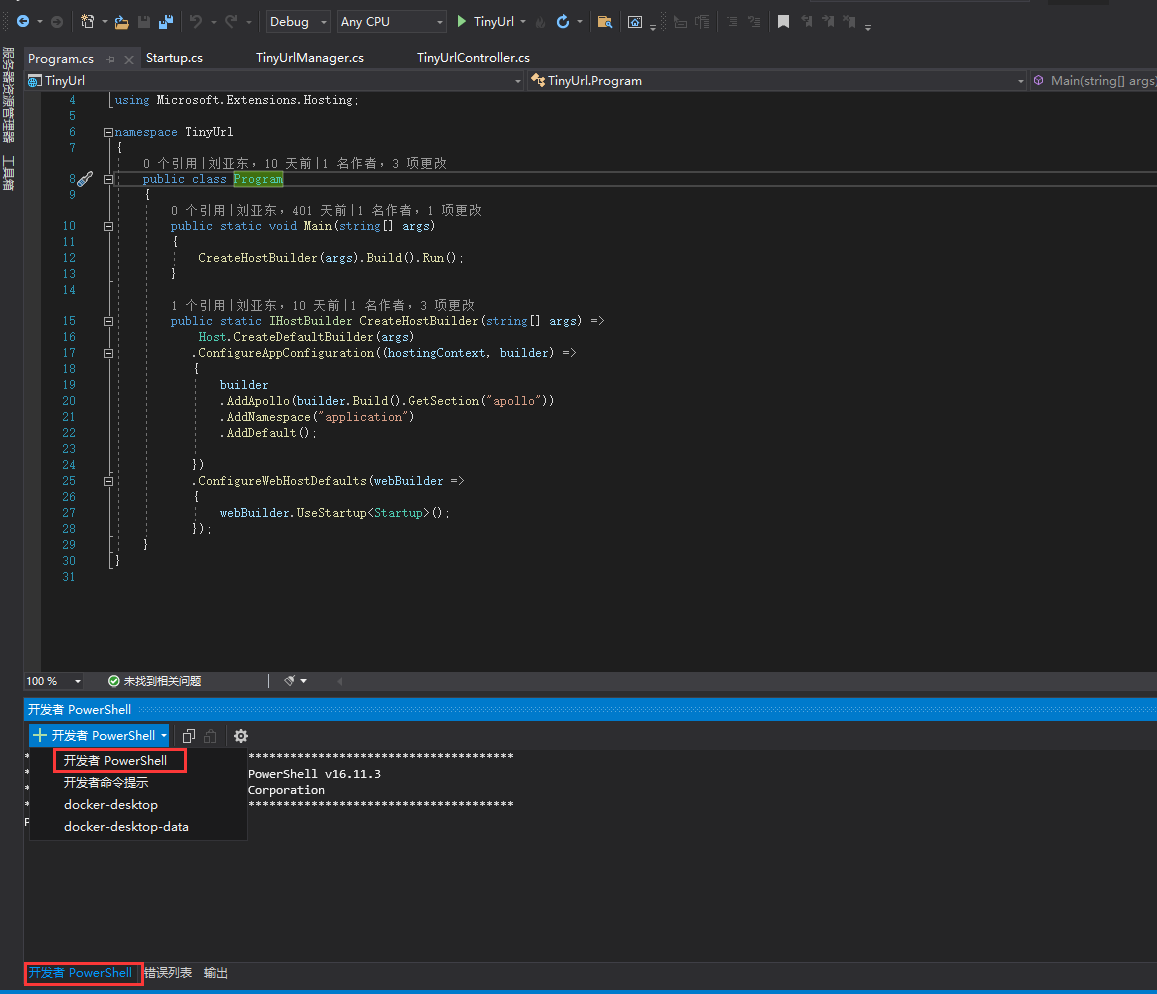Switch to the Startup.cs tab
Image resolution: width=1157 pixels, height=994 pixels.
point(174,58)
